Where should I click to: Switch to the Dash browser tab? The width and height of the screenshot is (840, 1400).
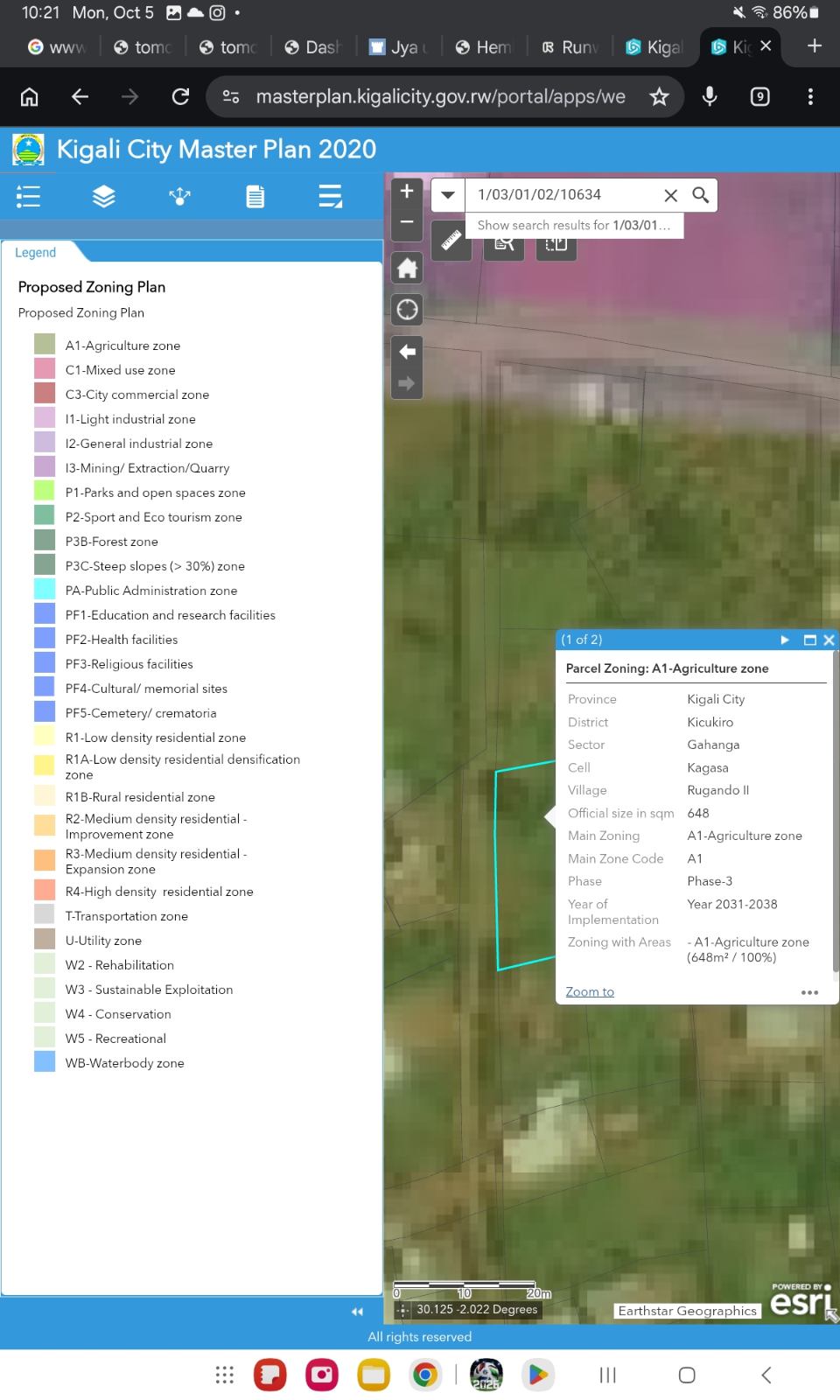coord(312,46)
